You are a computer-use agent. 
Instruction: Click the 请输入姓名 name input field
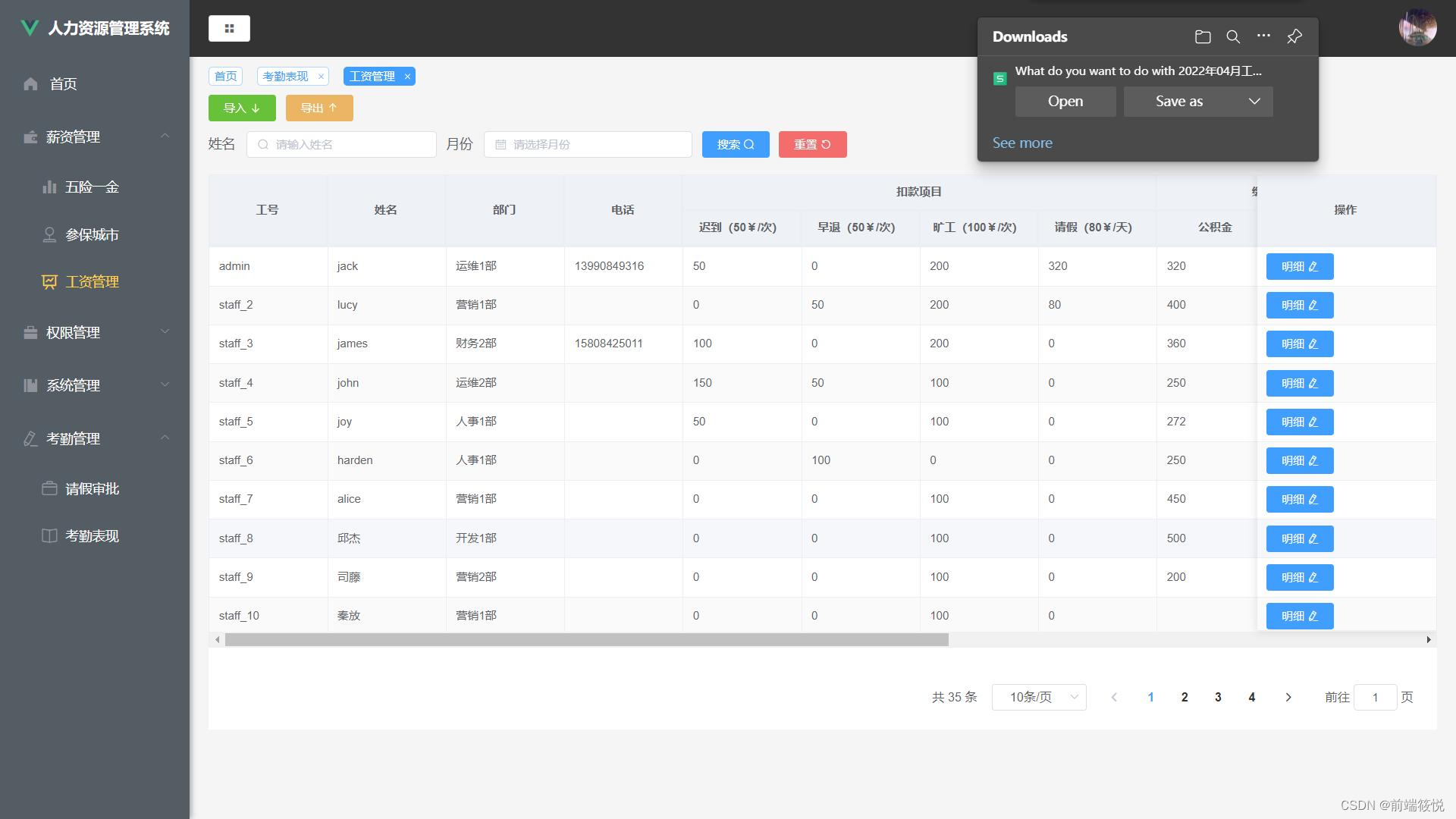point(341,145)
